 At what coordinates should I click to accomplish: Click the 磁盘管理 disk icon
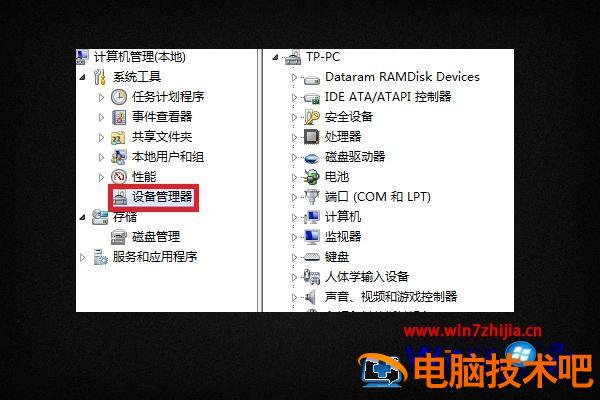point(119,237)
